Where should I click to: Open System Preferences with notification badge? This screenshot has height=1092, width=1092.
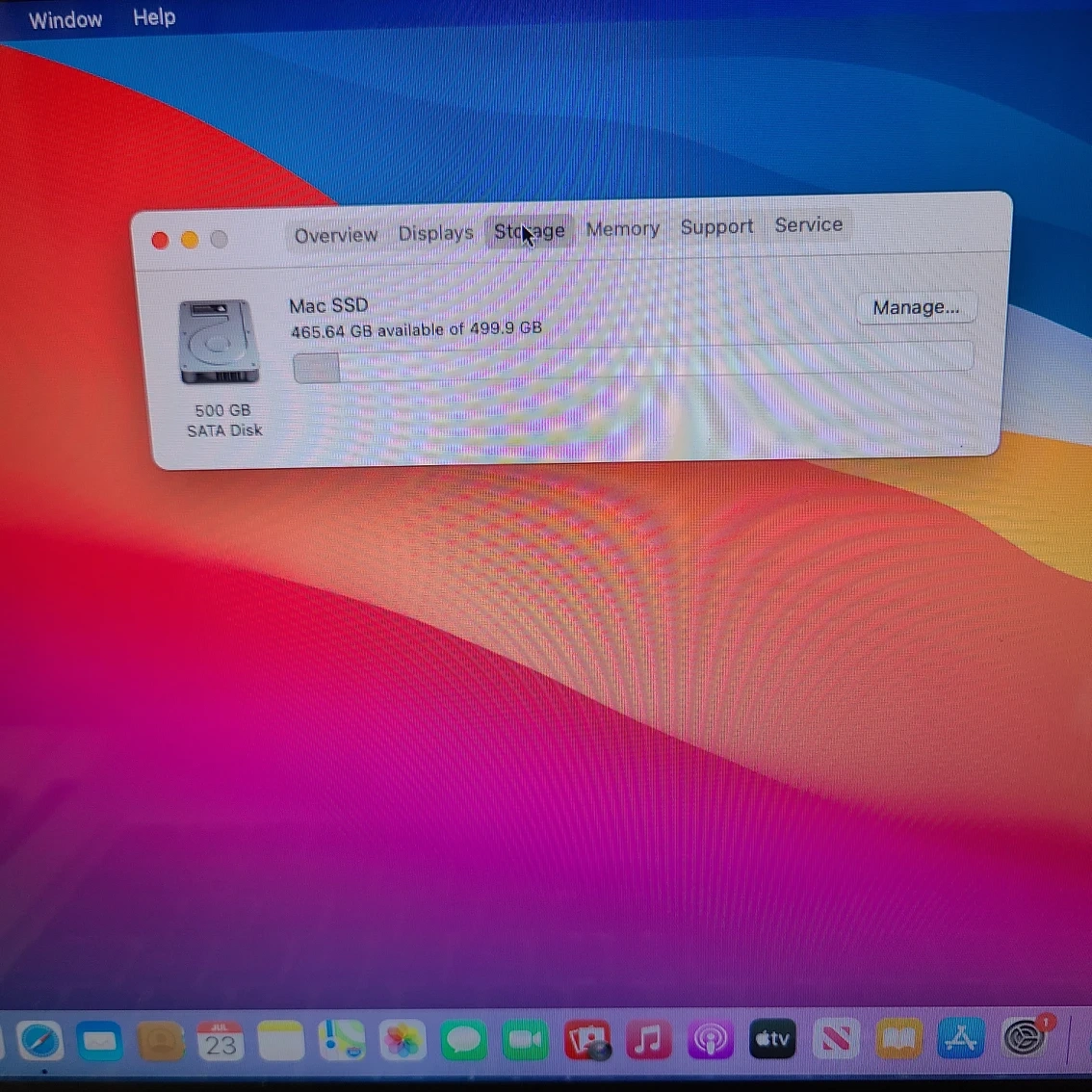(x=1026, y=1038)
